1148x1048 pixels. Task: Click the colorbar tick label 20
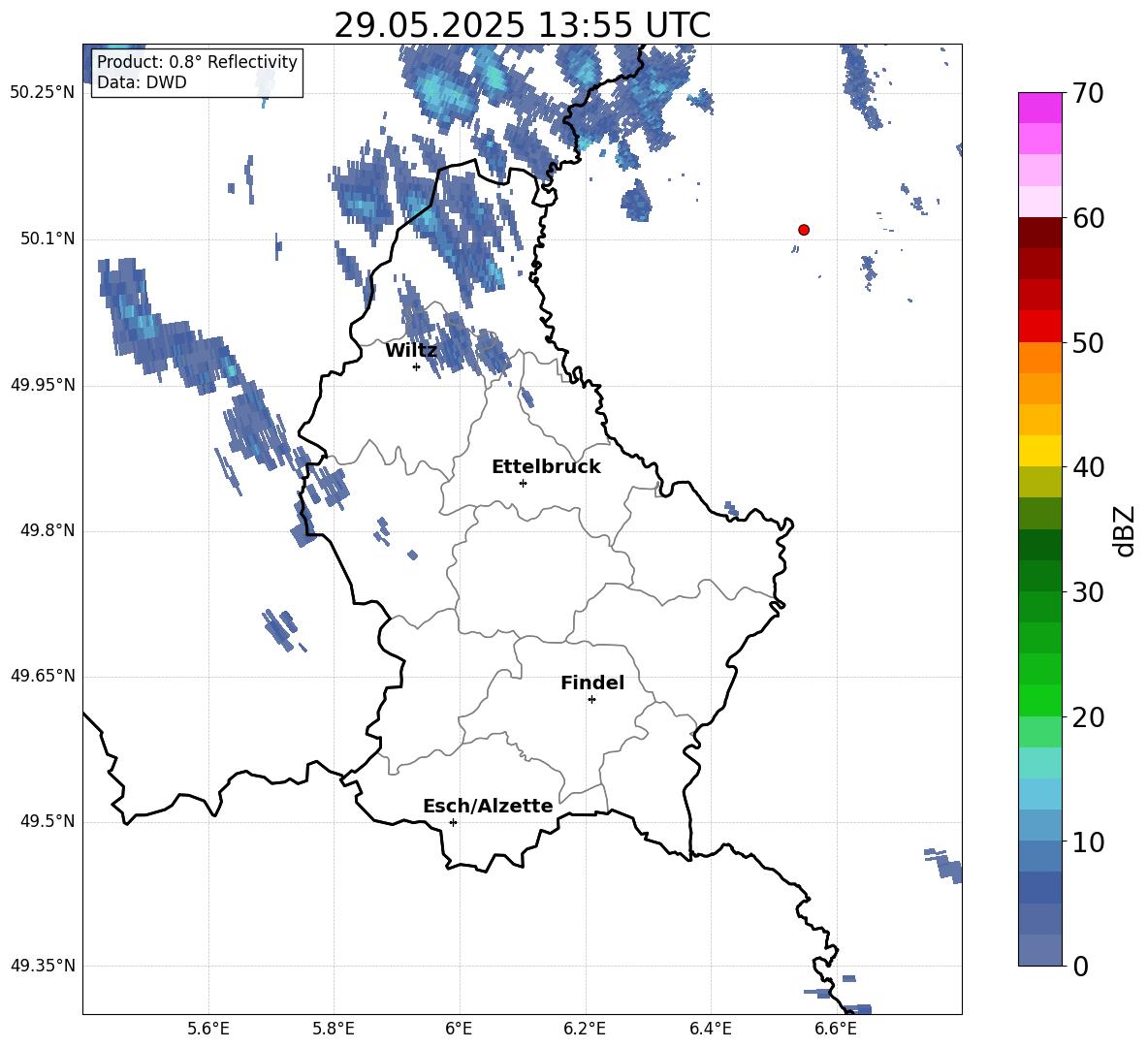pos(1088,717)
